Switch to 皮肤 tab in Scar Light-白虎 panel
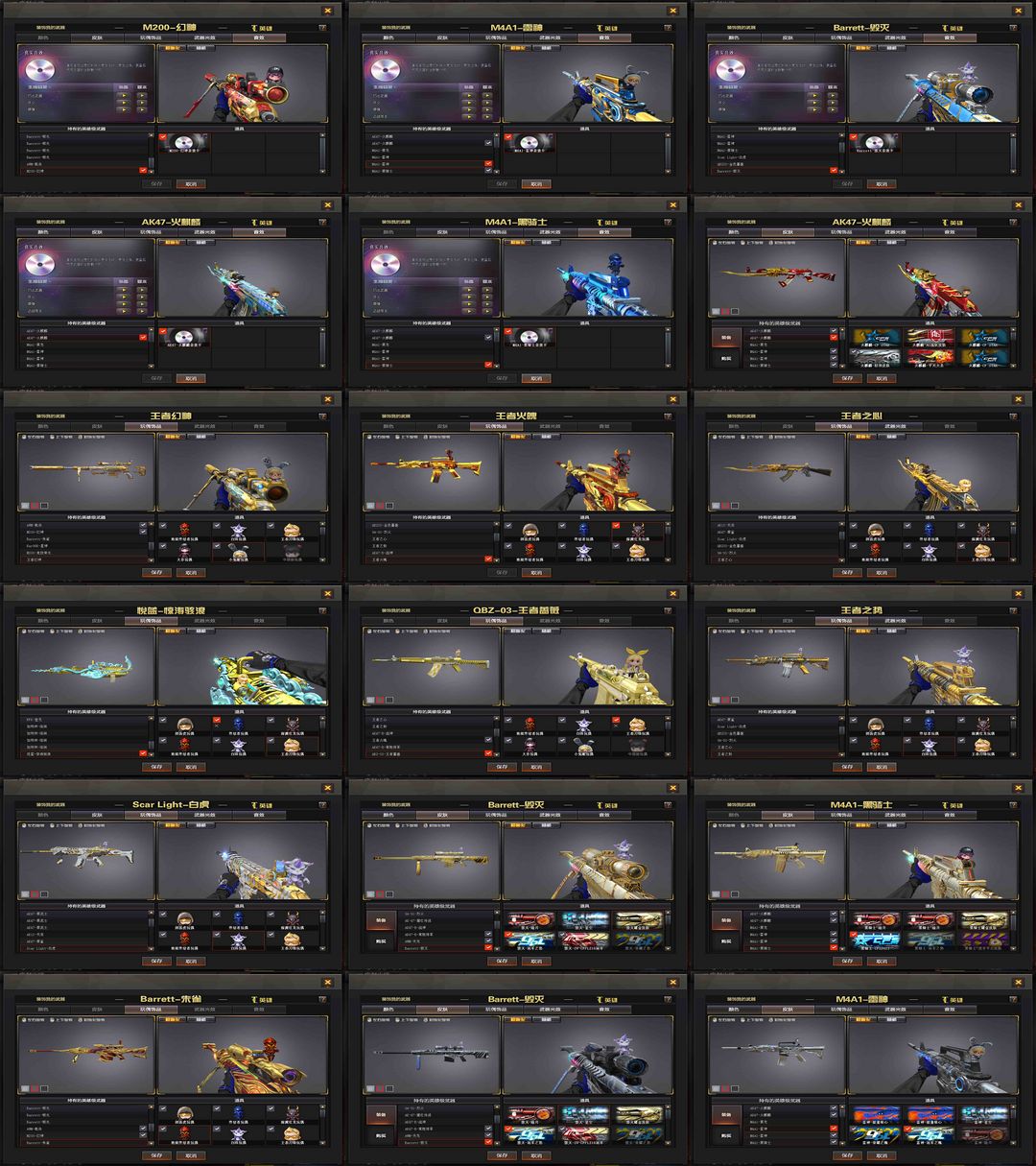Image resolution: width=1036 pixels, height=1166 pixels. 97,815
